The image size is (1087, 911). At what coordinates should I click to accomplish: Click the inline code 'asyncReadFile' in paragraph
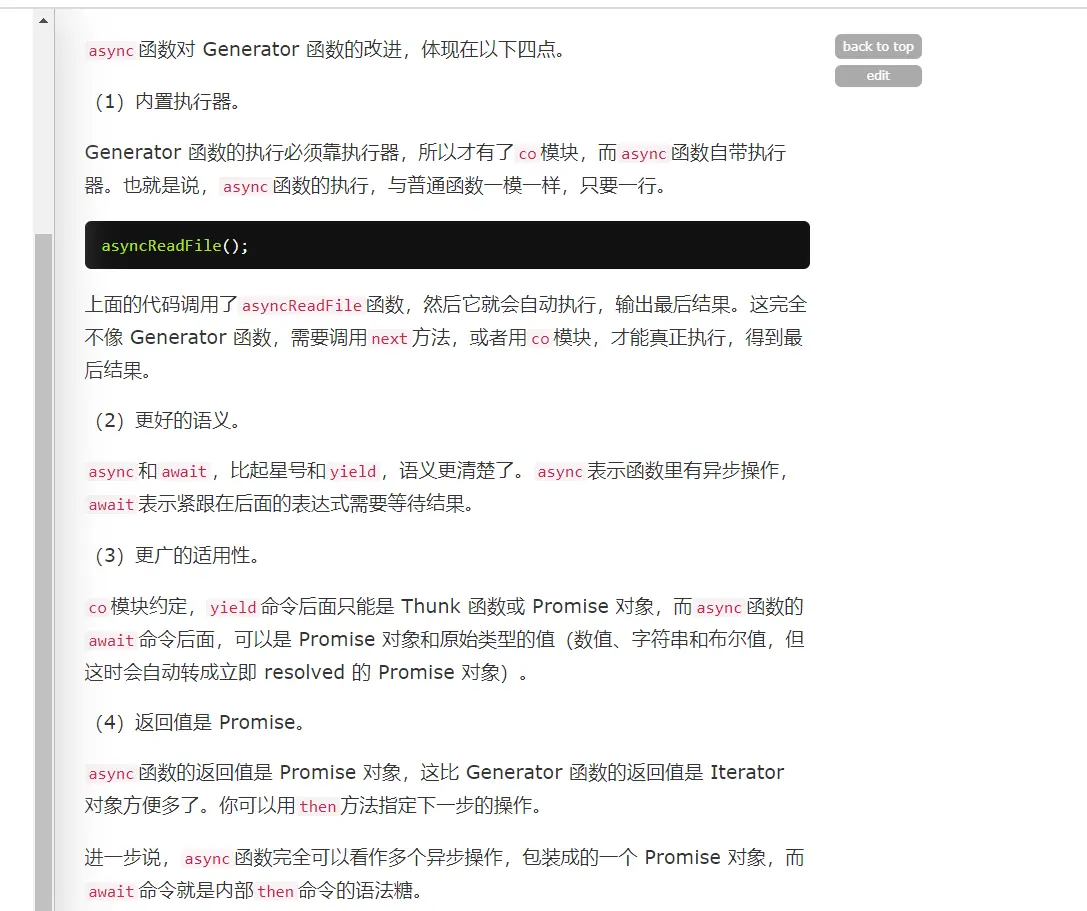pos(302,305)
